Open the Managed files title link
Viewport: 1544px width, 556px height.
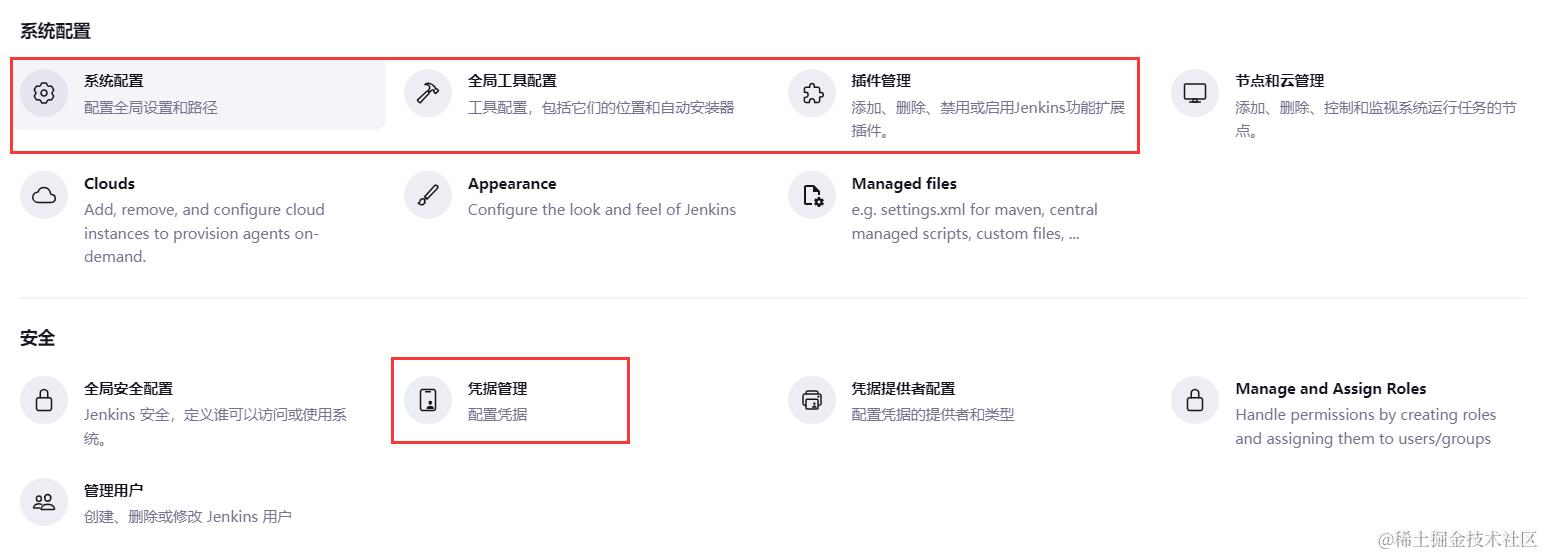coord(904,184)
